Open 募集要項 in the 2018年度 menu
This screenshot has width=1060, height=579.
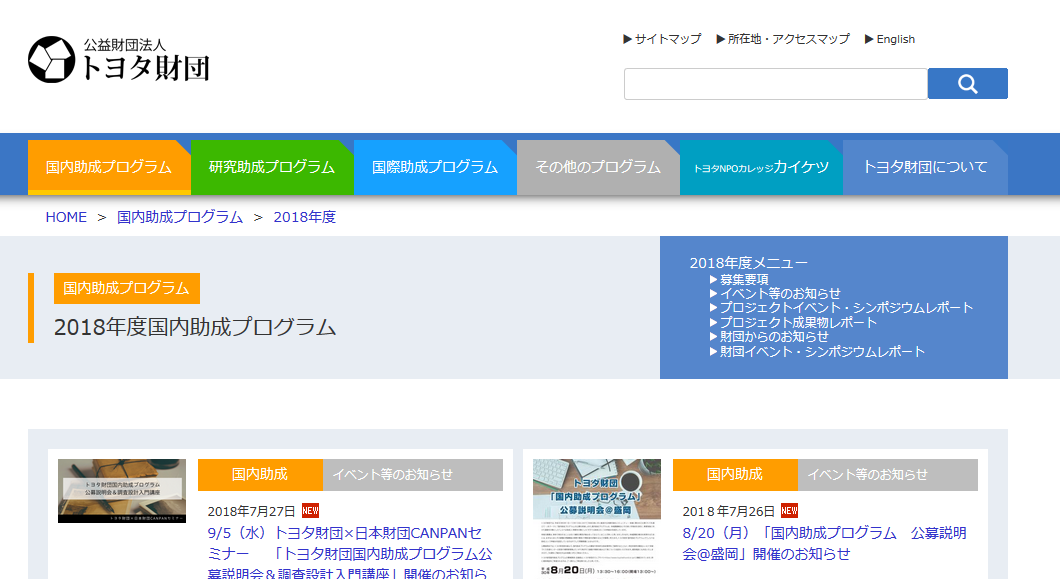click(744, 279)
